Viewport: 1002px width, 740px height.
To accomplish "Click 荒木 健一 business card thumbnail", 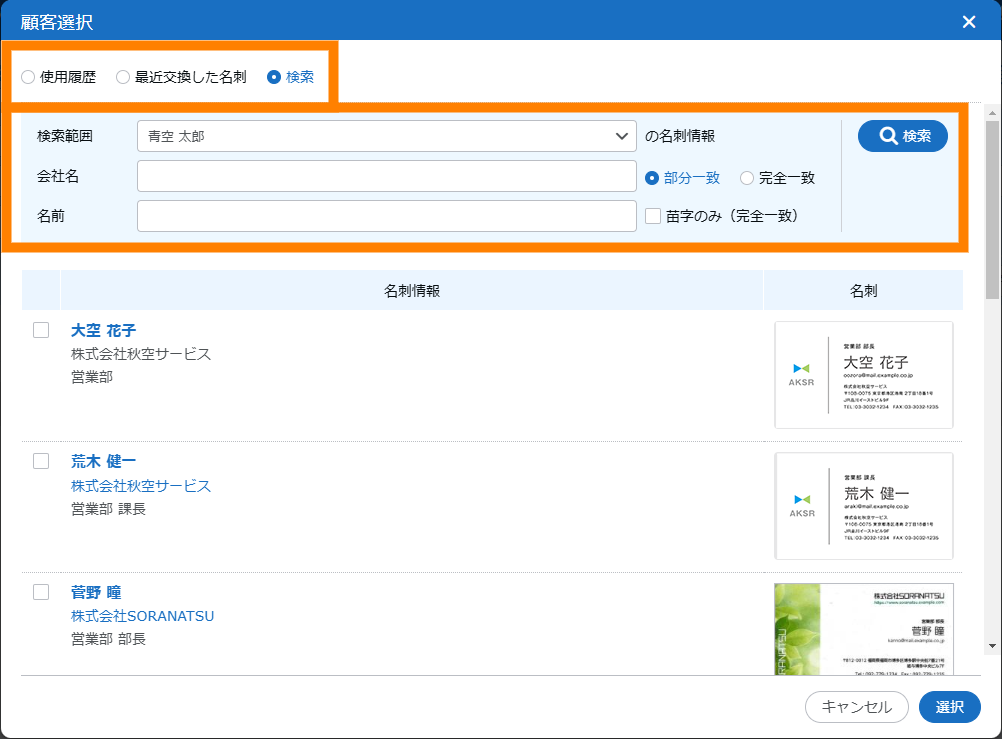I will (x=863, y=506).
